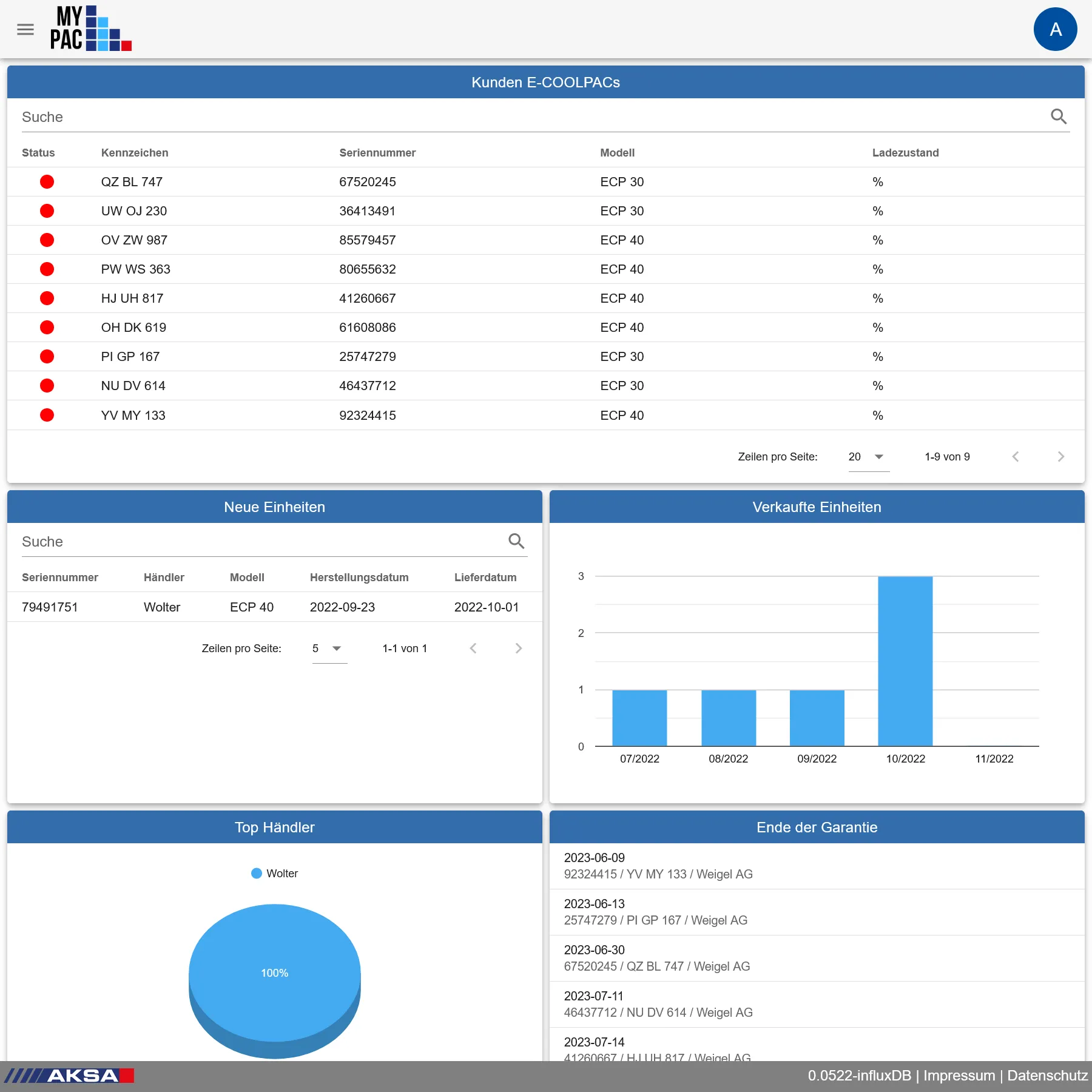Open the Impressum page
The height and width of the screenshot is (1092, 1092).
[x=959, y=1076]
